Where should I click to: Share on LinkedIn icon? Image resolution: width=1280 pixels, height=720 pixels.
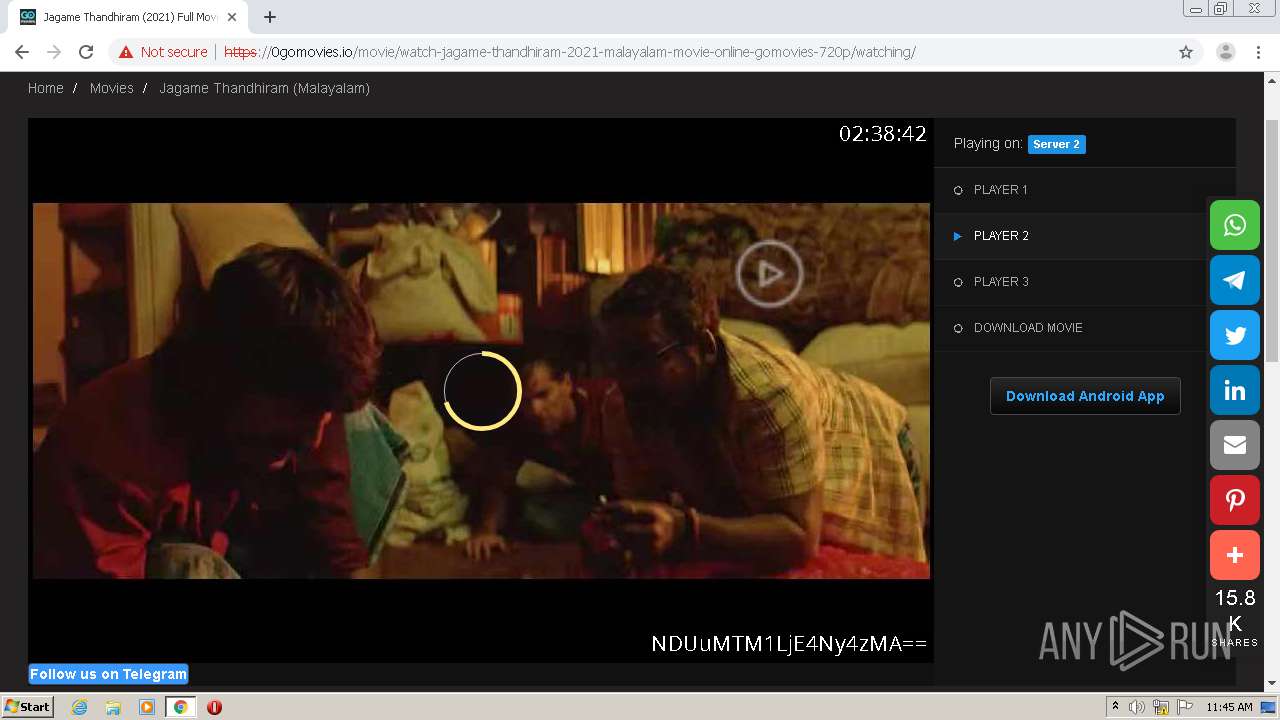point(1235,390)
